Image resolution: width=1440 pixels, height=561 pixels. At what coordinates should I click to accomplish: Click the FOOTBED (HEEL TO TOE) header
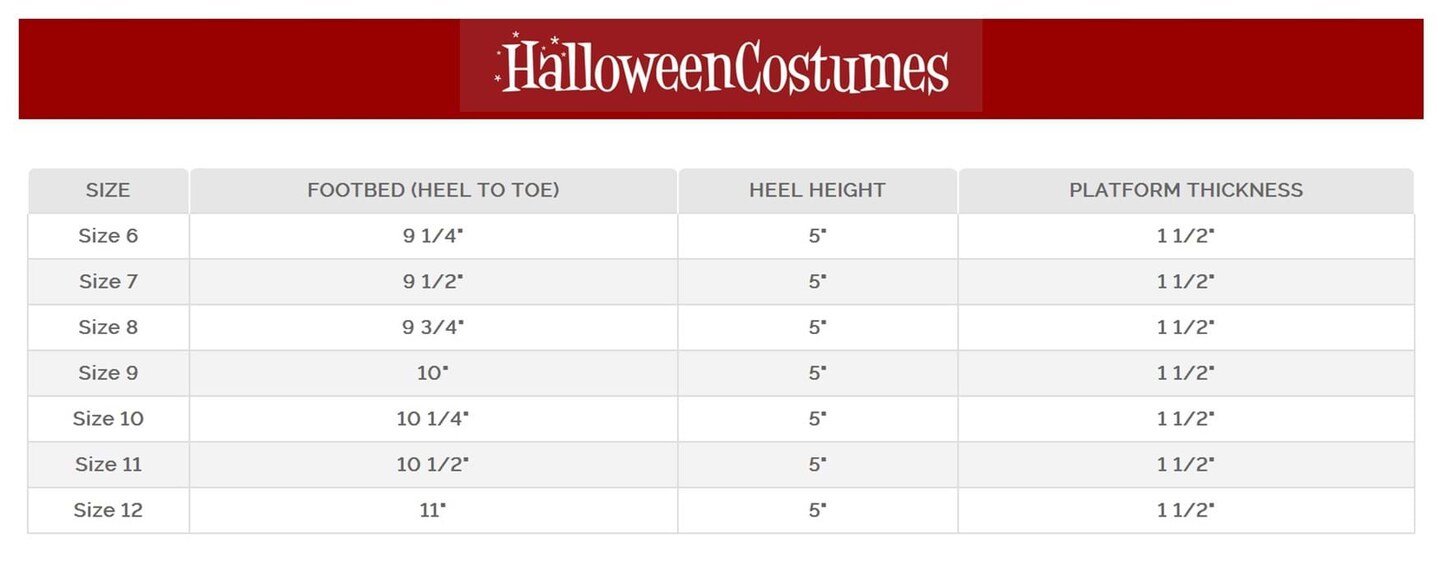(433, 190)
